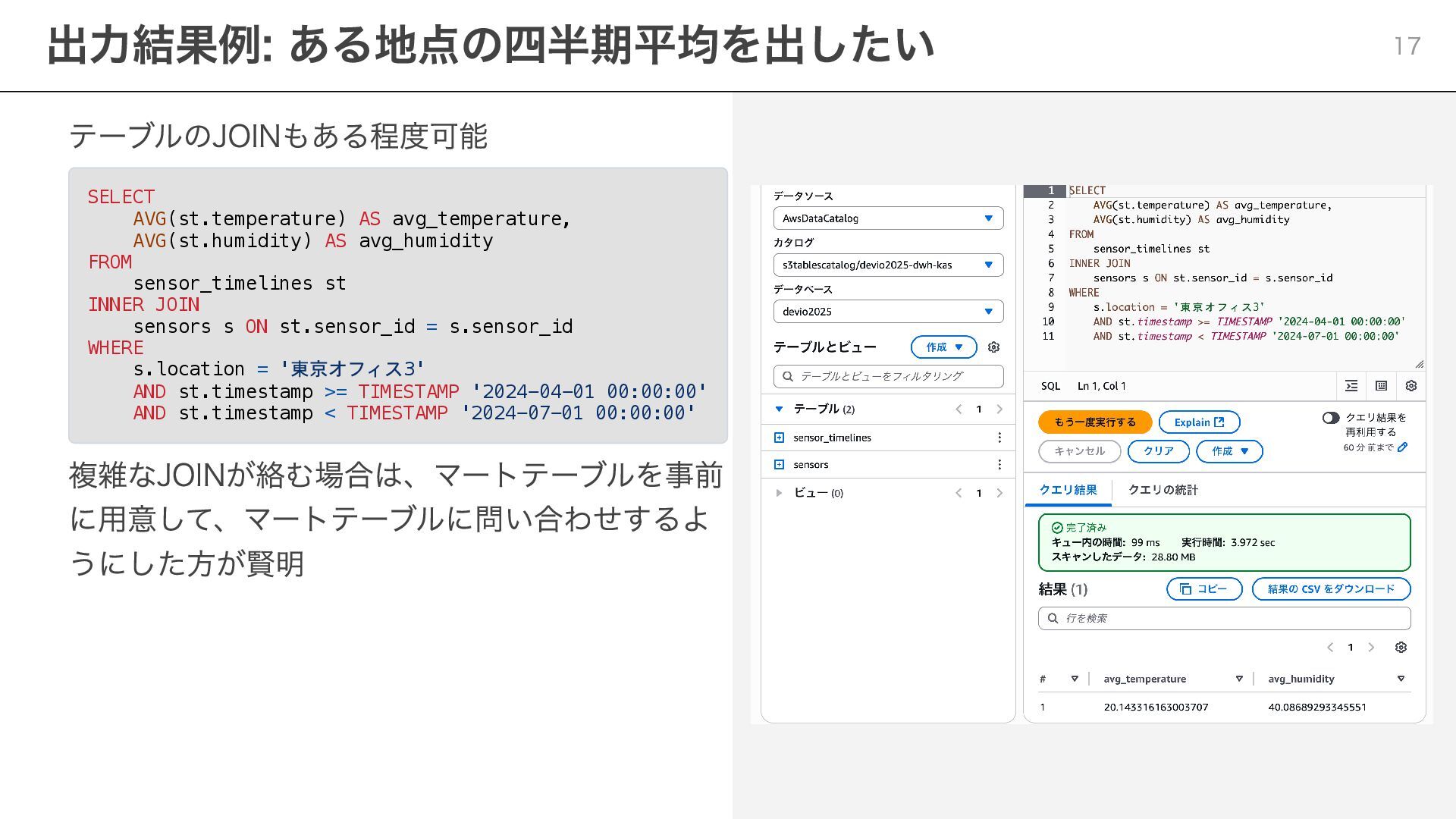Toggle reuse of query results switch
This screenshot has height=819, width=1456.
coord(1330,418)
